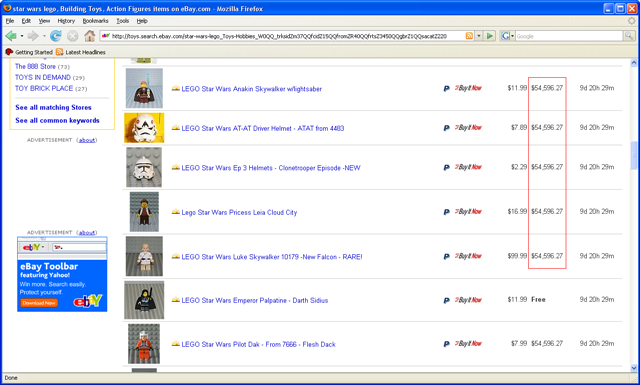Open the Edit menu

pyautogui.click(x=26, y=21)
